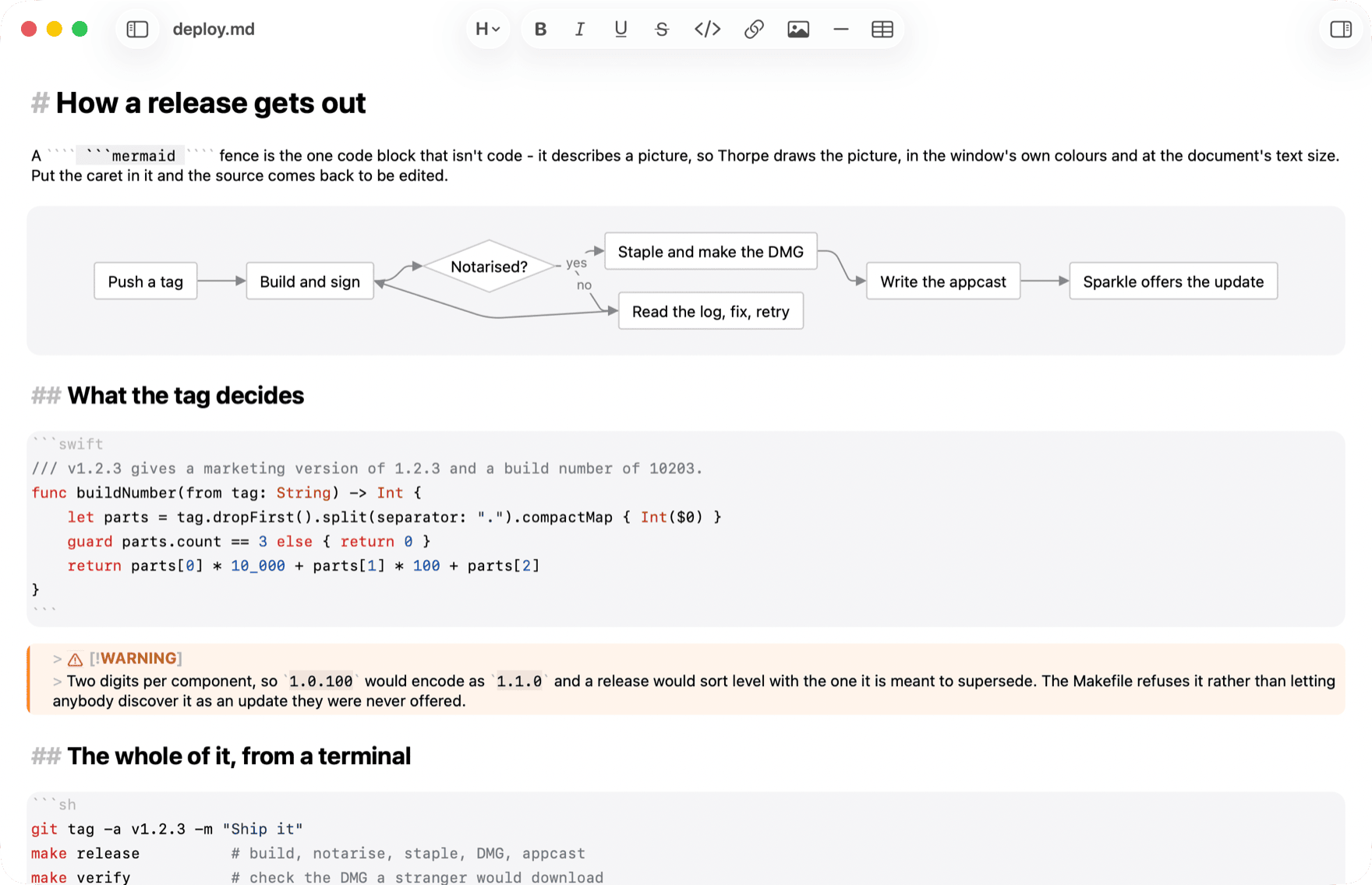Toggle the left sidebar panel
Image resolution: width=1372 pixels, height=885 pixels.
pyautogui.click(x=137, y=30)
